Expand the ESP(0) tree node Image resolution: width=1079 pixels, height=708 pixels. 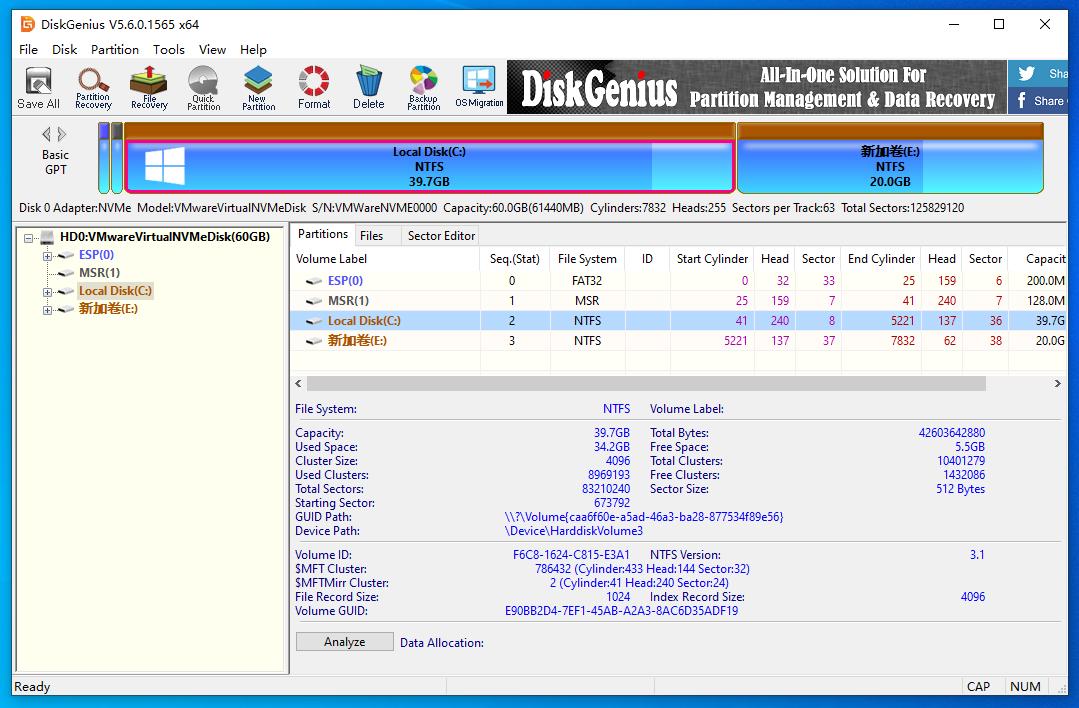(47, 255)
